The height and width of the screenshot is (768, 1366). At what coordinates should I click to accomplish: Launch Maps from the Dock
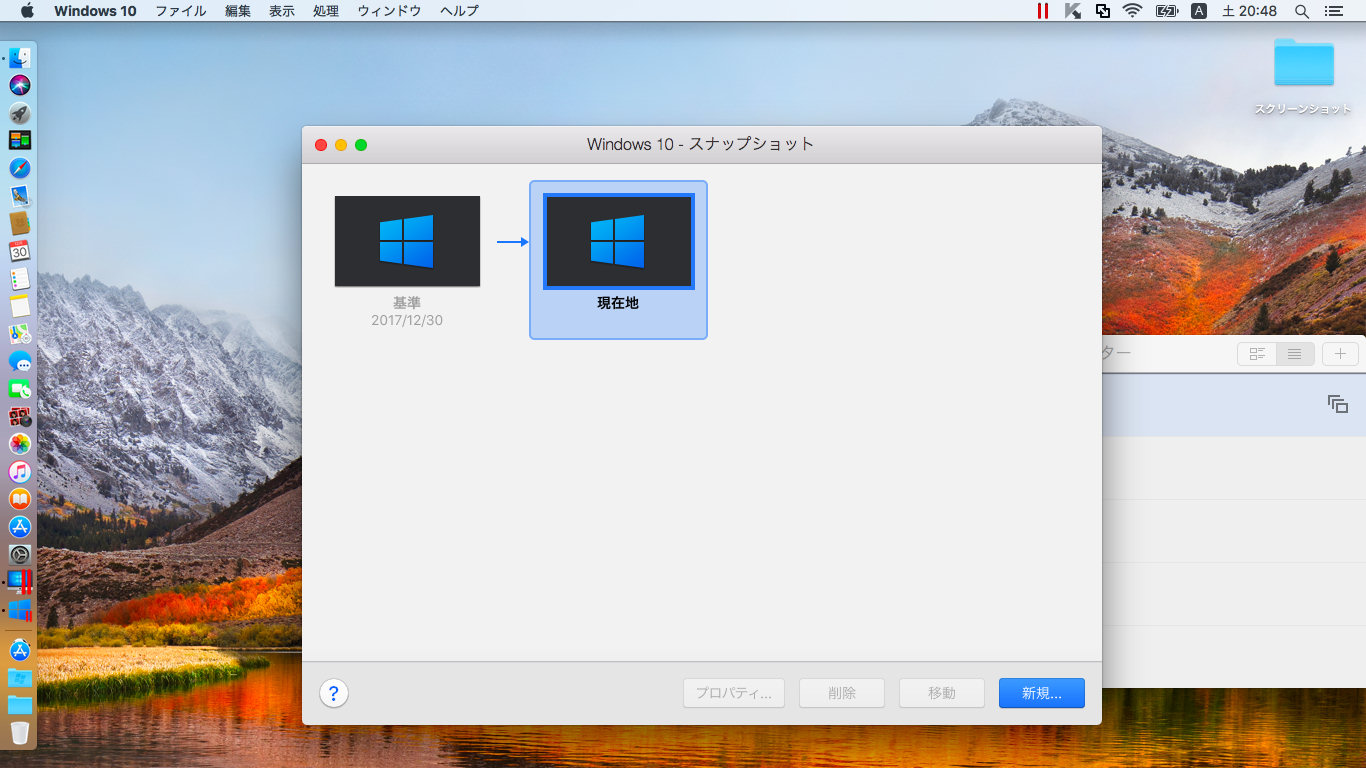(20, 334)
